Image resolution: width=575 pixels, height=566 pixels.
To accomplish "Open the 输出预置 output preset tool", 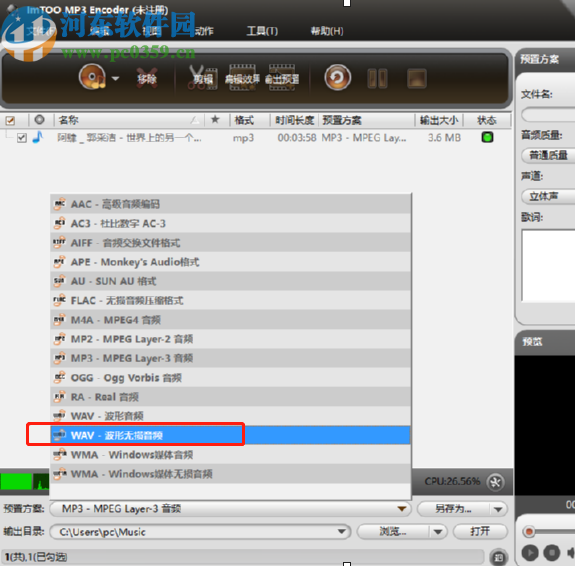I will pos(282,78).
